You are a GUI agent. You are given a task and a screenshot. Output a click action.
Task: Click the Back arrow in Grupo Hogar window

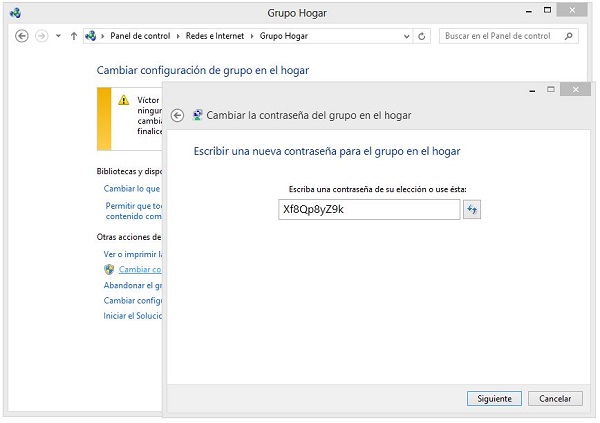22,36
